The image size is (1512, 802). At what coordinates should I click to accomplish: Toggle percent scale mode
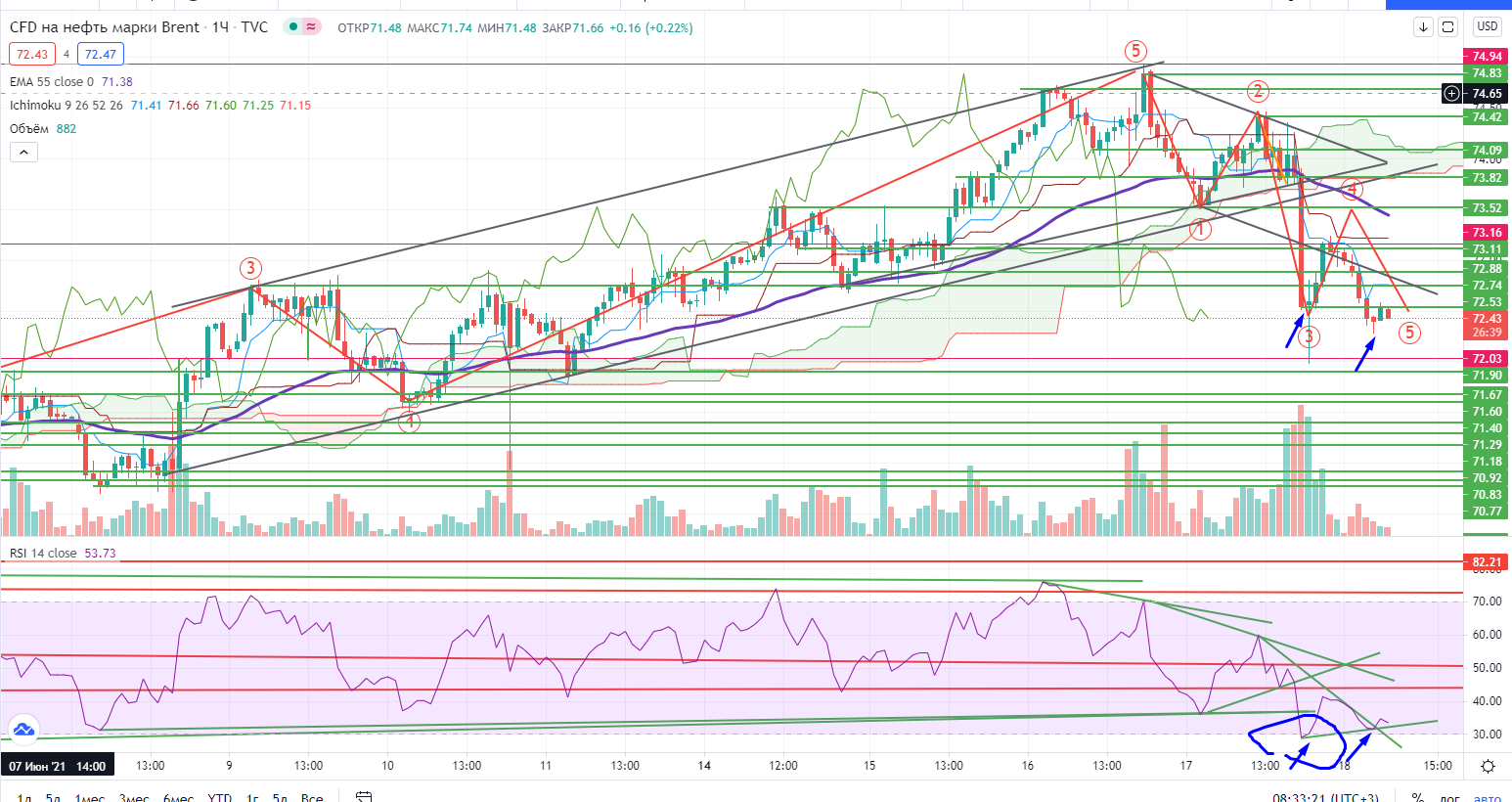point(1417,797)
